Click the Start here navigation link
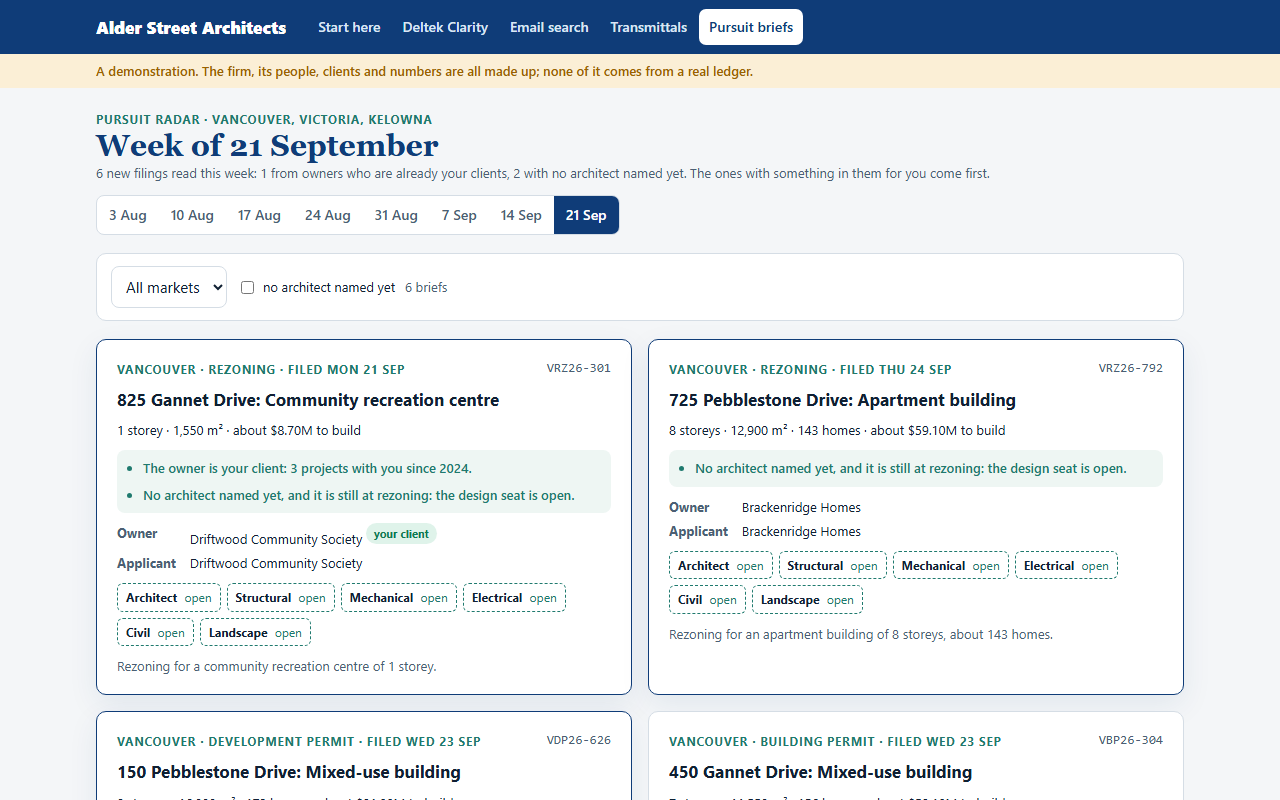This screenshot has width=1280, height=800. (349, 27)
